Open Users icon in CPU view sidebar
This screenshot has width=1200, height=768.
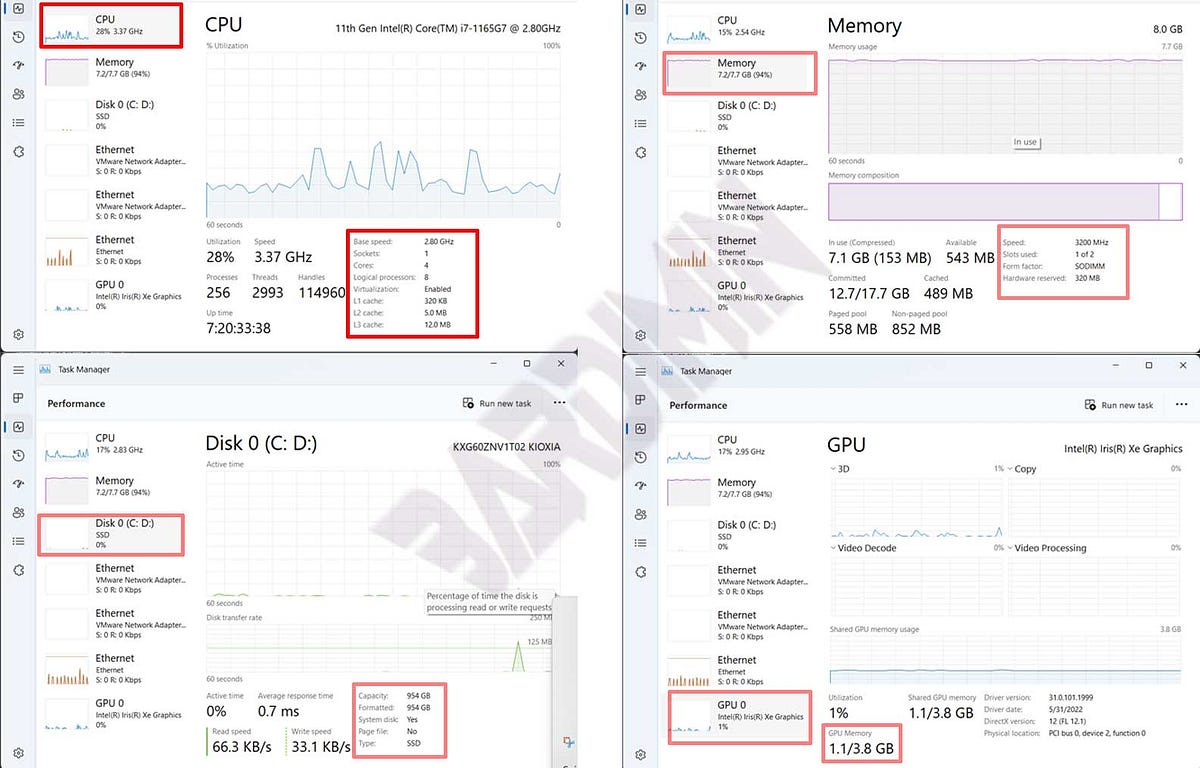(x=18, y=94)
